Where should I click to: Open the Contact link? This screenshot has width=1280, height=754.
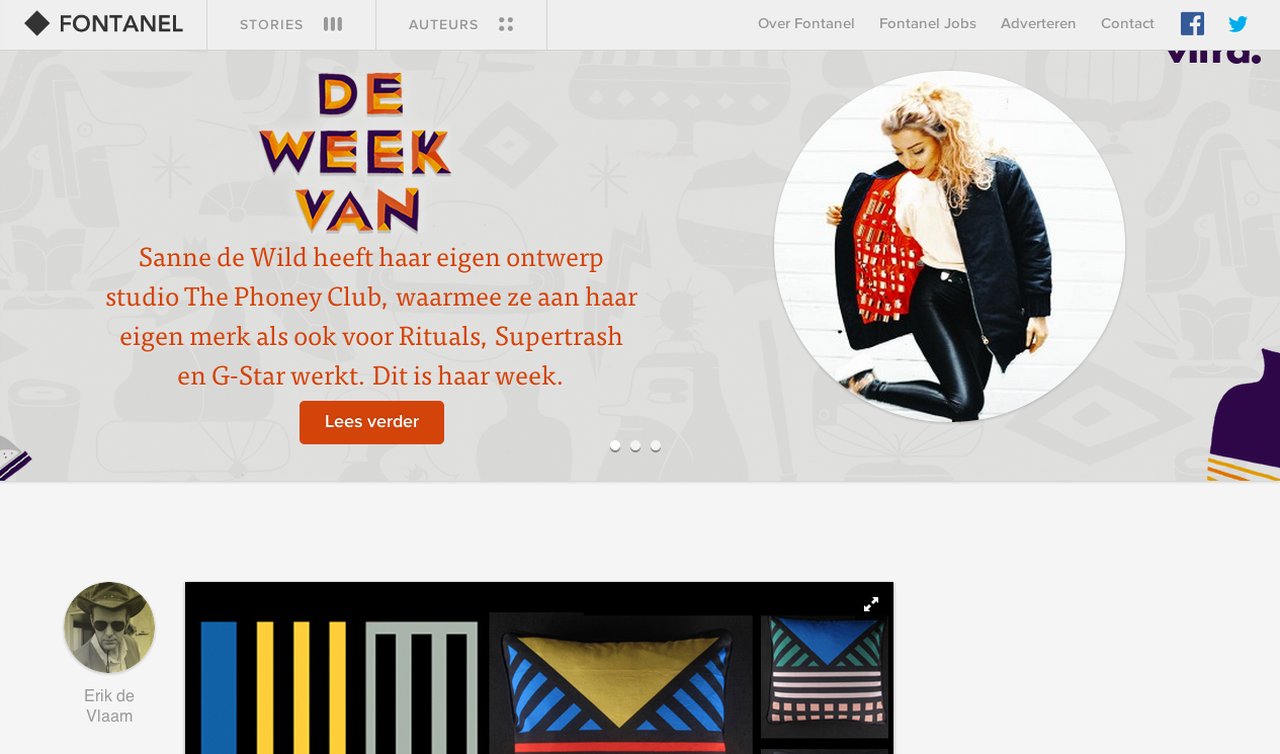coord(1127,24)
